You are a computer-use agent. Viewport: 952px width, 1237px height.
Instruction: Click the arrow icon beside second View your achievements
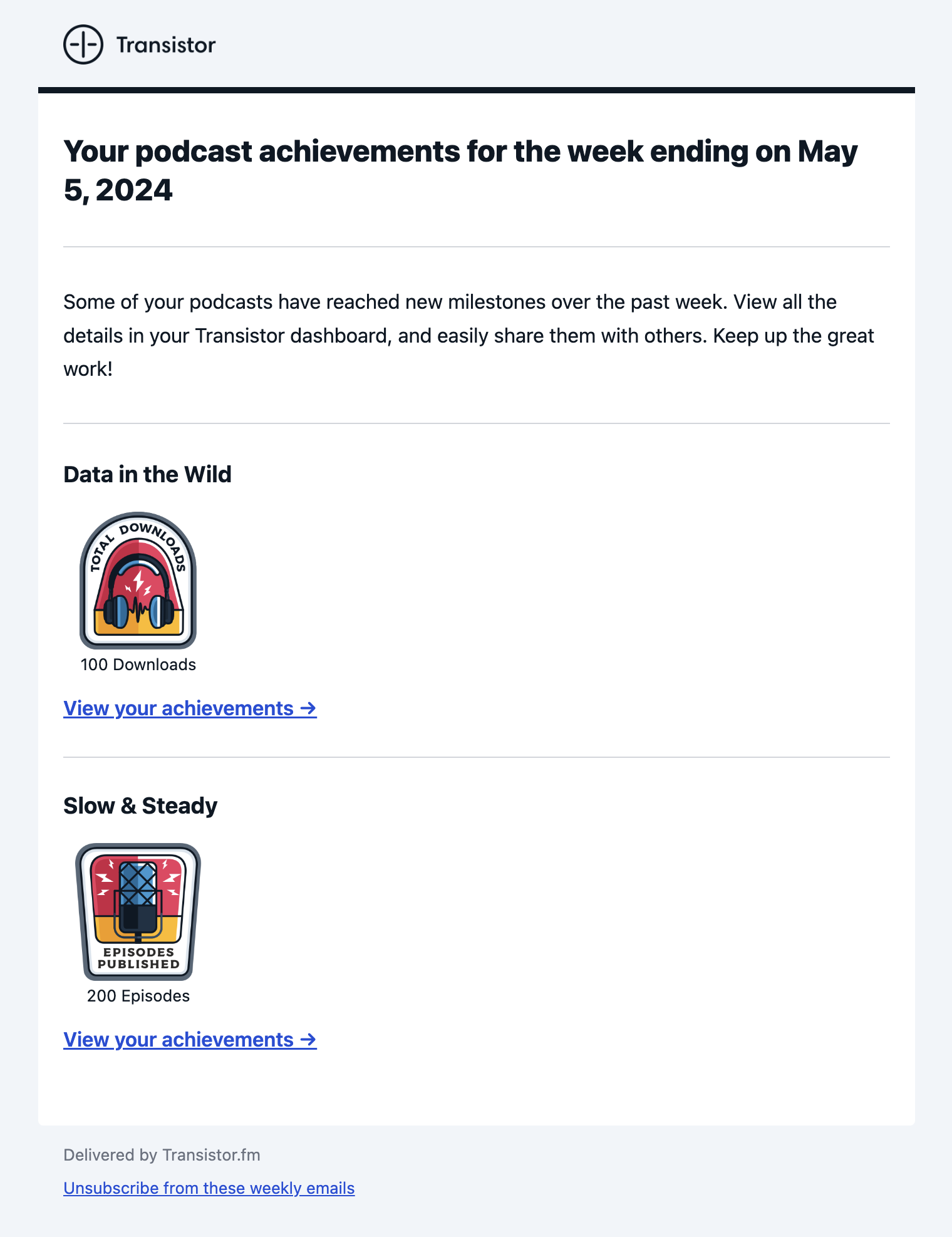308,1039
